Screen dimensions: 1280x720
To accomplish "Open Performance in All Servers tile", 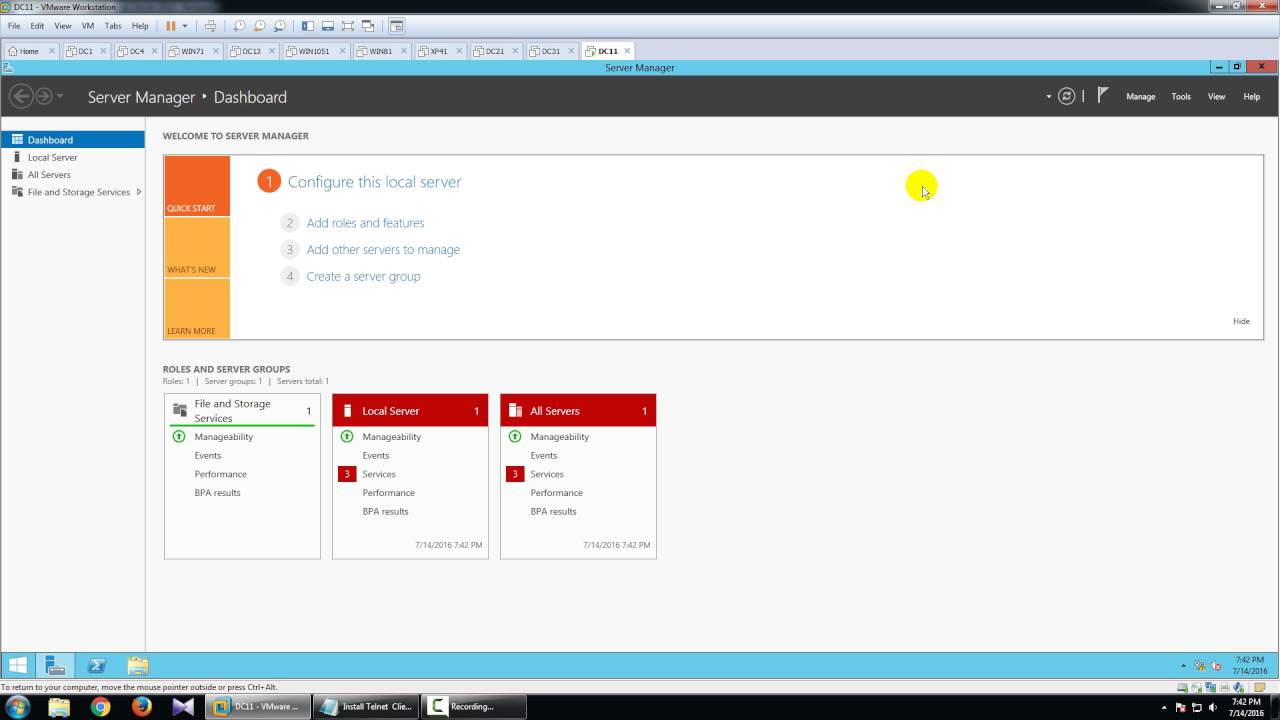I will pyautogui.click(x=556, y=493).
